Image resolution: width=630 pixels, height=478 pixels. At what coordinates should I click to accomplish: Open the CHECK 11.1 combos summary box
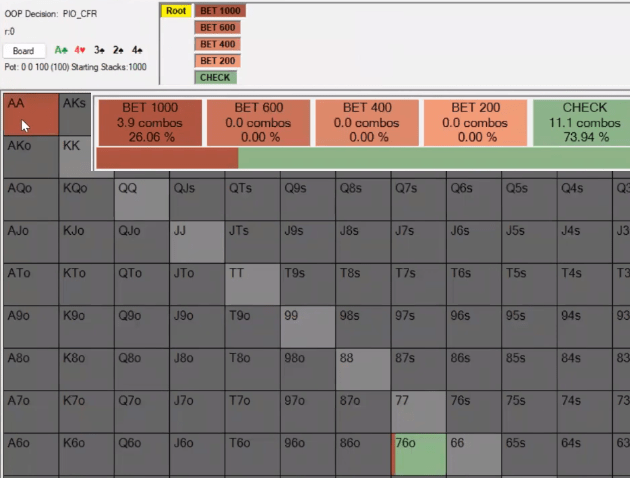[581, 123]
